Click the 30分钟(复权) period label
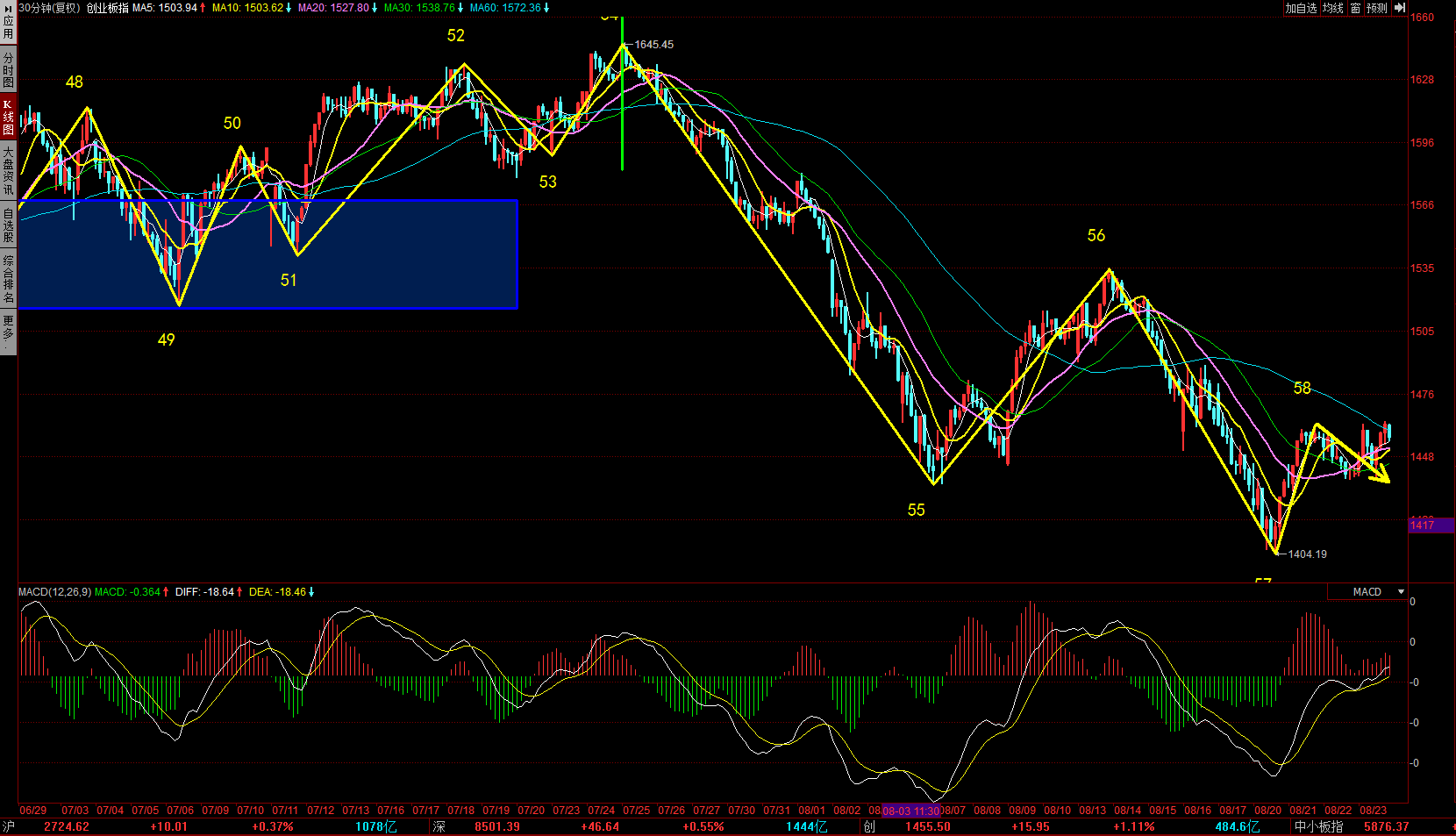This screenshot has height=836, width=1456. point(50,8)
